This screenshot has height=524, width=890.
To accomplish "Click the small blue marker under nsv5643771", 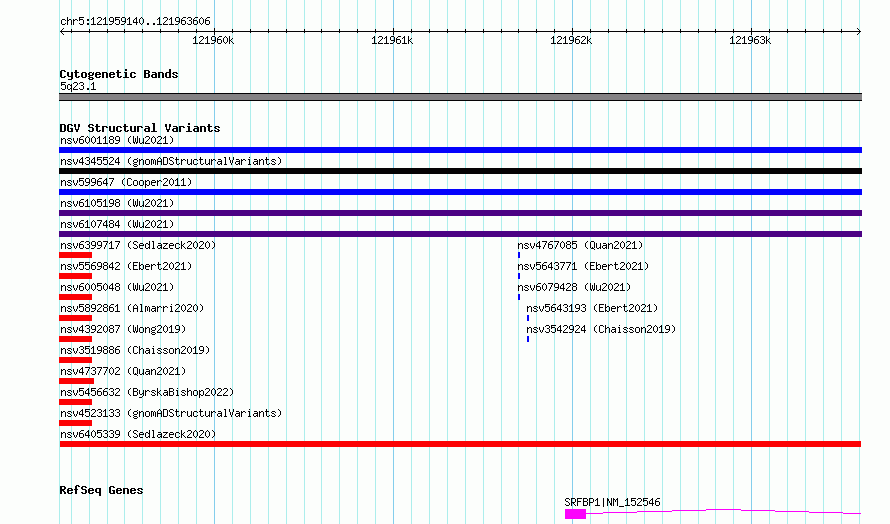I will click(x=519, y=276).
